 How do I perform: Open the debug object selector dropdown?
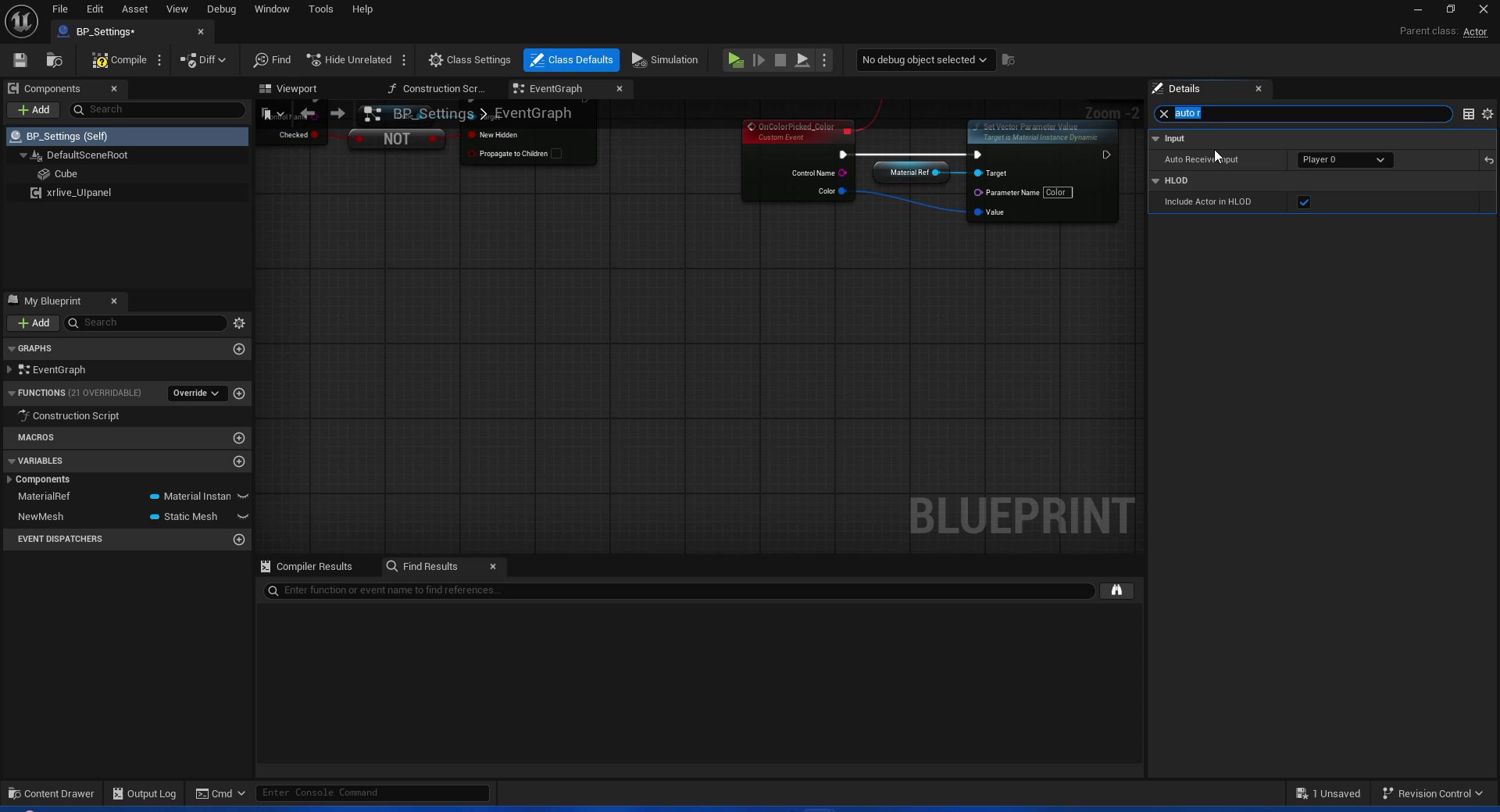point(925,60)
